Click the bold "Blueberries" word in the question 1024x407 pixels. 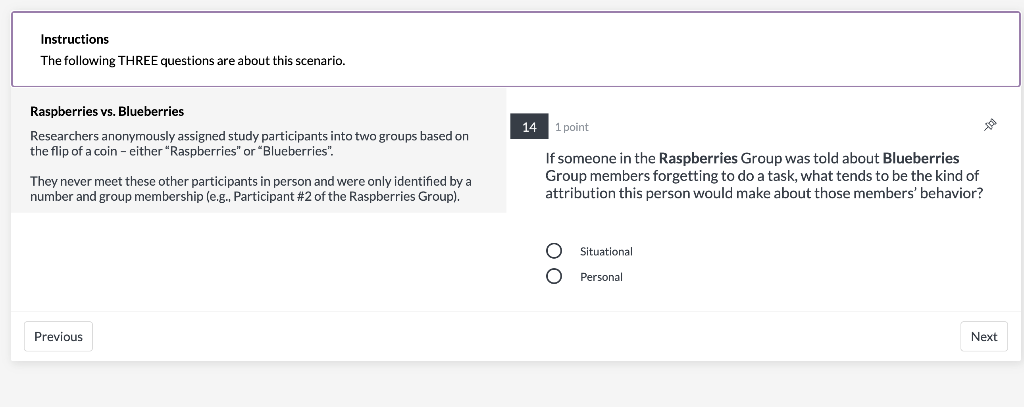tap(921, 158)
